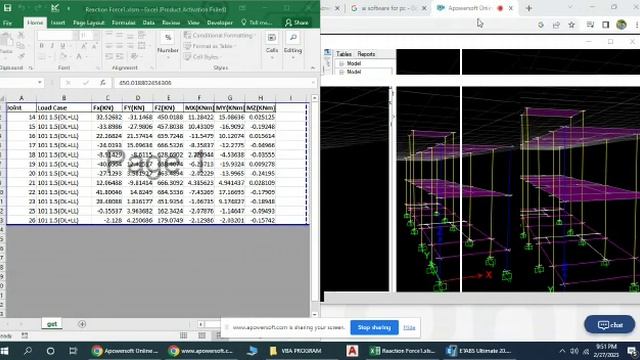Open the File menu in Excel
Viewport: 640px width, 360px height.
coord(7,23)
